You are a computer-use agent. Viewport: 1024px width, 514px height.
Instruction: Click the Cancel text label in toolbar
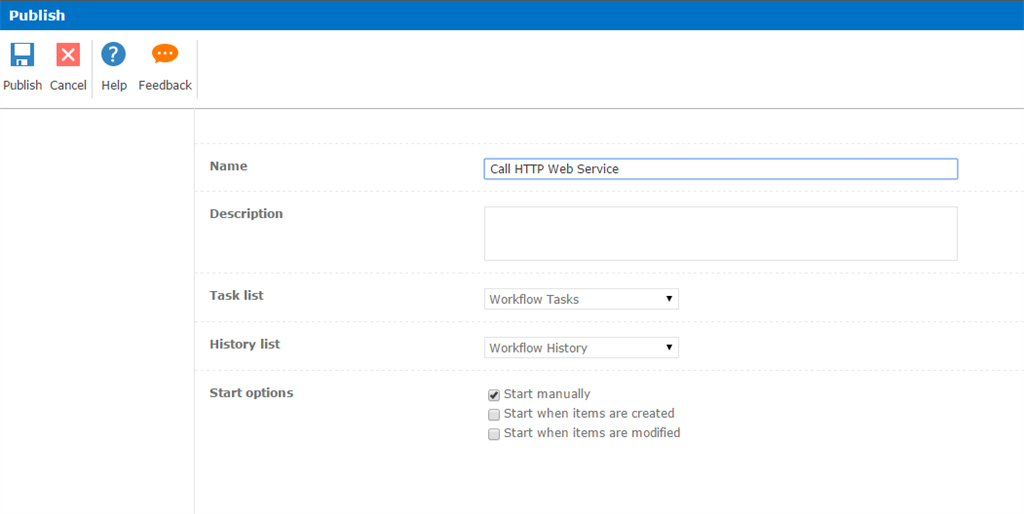click(x=68, y=85)
